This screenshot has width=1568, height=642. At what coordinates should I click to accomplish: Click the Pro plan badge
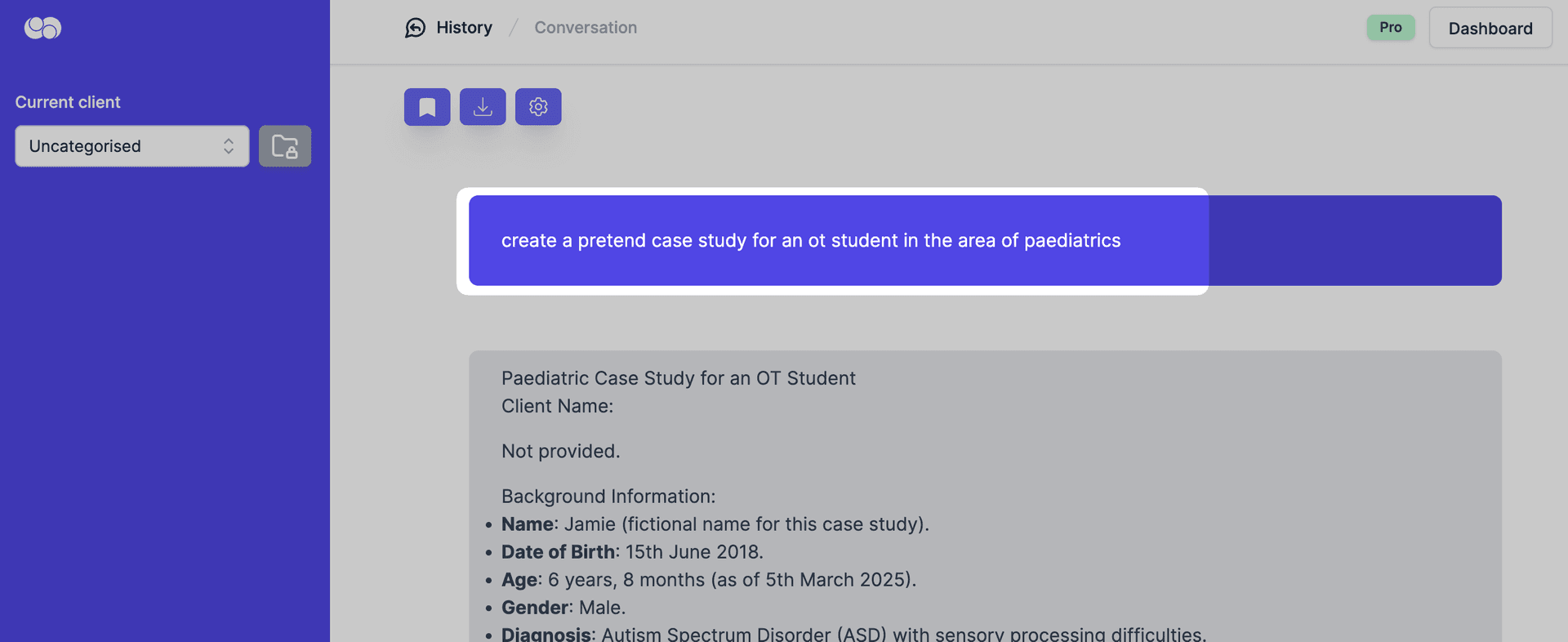1390,27
